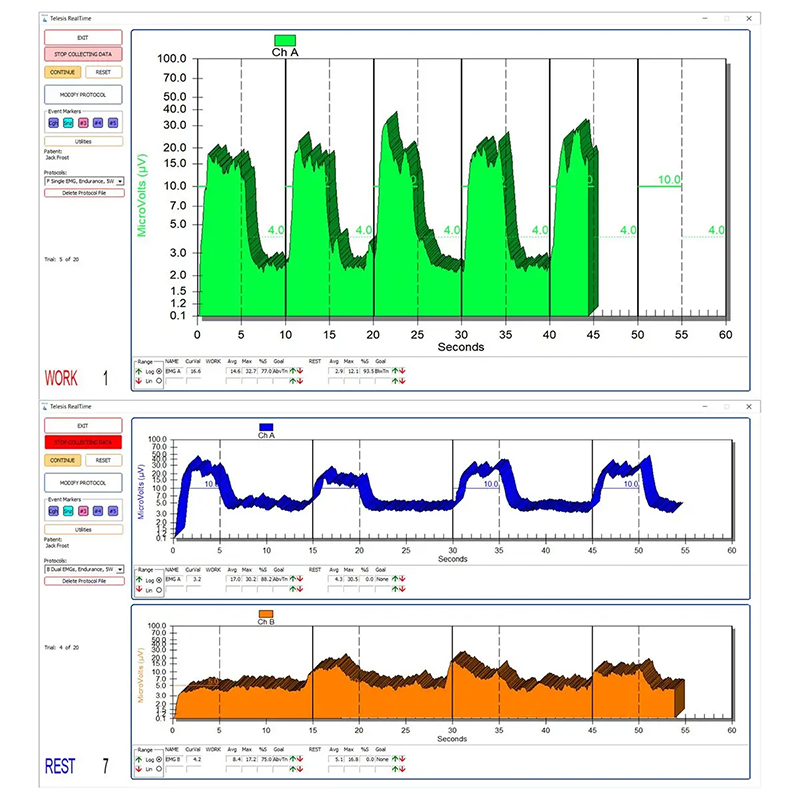Open Utilities in the top window
Viewport: 800px width, 800px height.
coord(84,141)
